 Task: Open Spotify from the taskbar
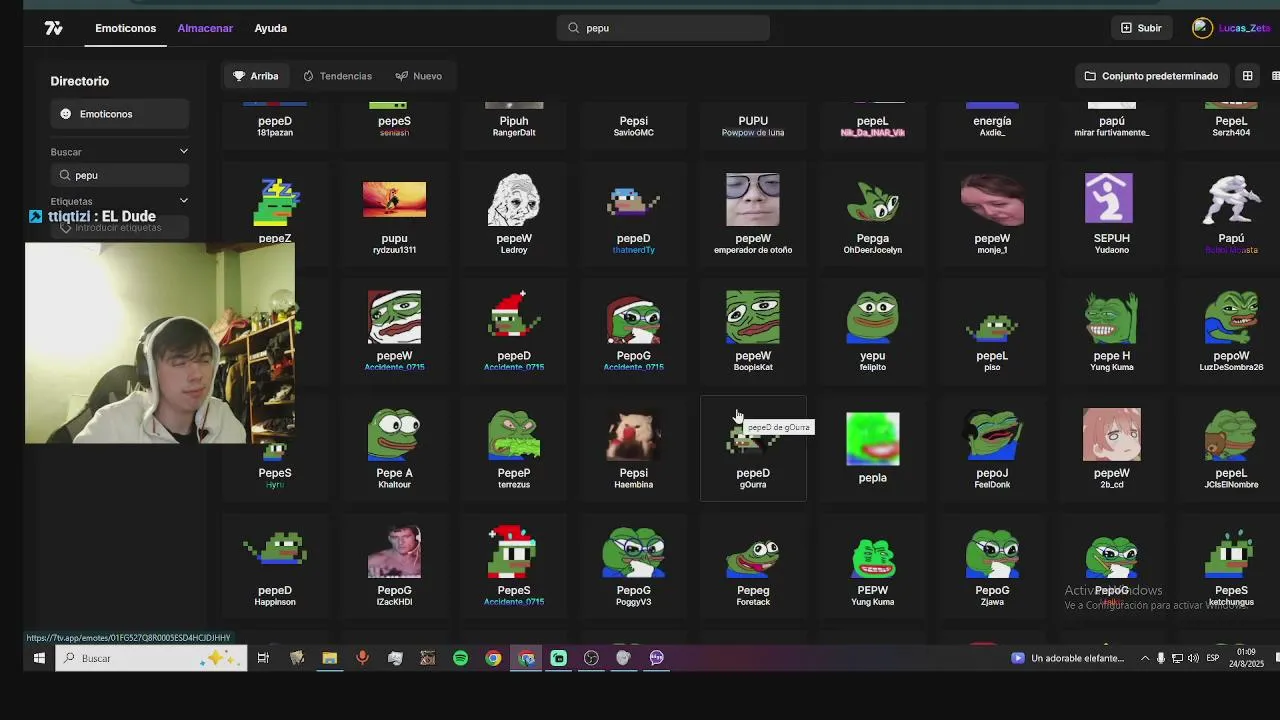click(x=460, y=658)
